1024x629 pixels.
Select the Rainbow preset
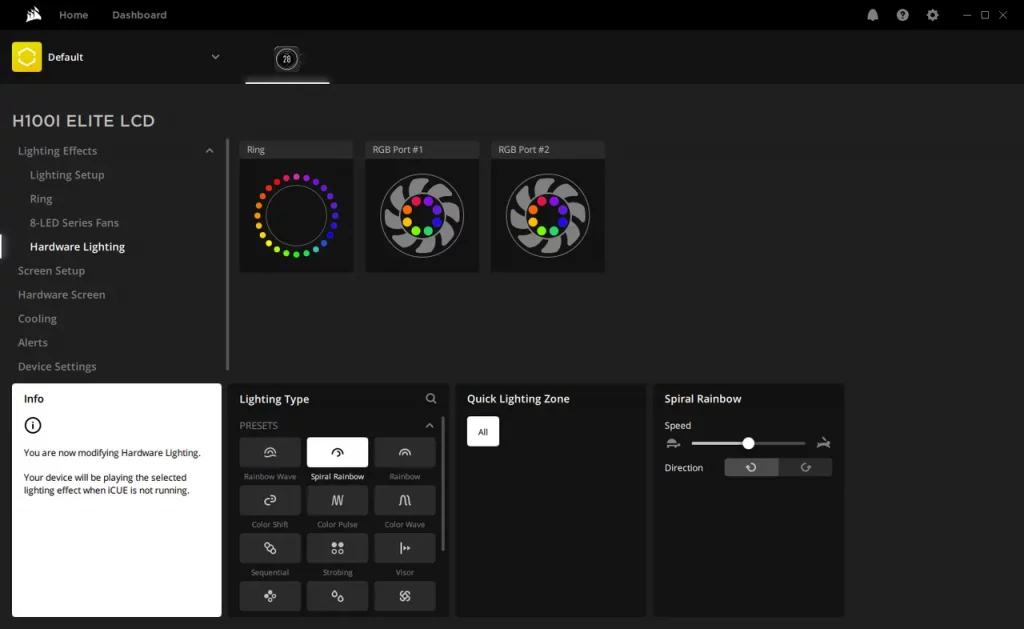[405, 452]
